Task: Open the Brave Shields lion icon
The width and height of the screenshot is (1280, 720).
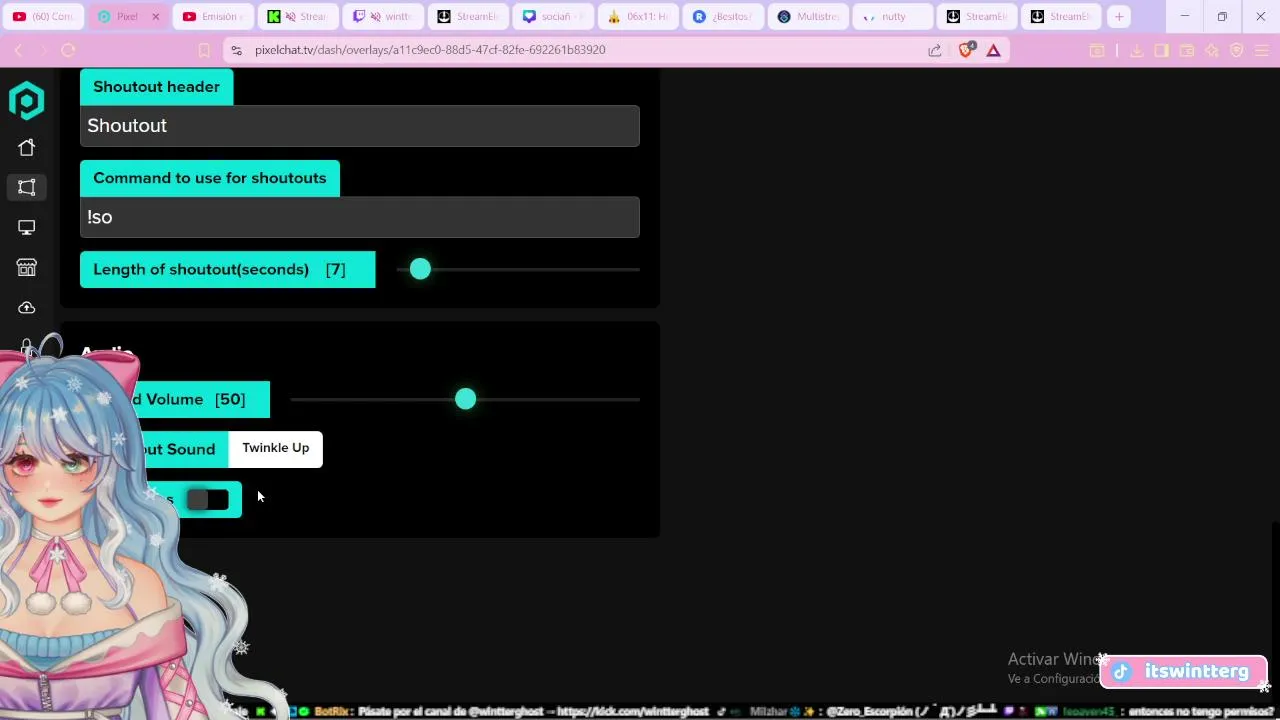Action: coord(966,49)
